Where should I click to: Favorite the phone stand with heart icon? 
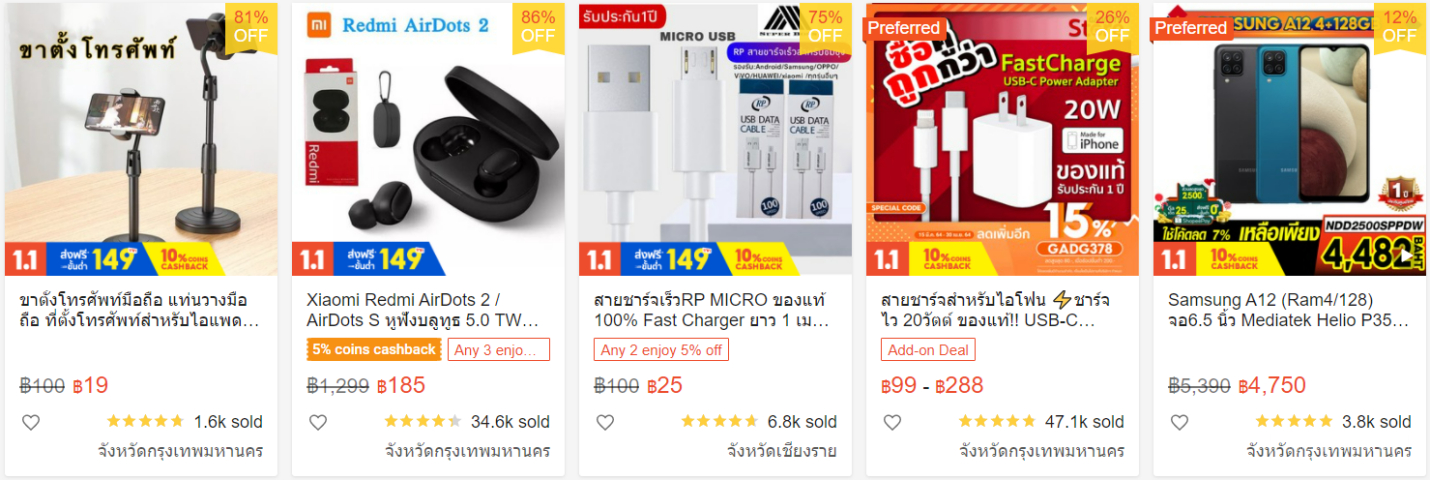point(31,422)
